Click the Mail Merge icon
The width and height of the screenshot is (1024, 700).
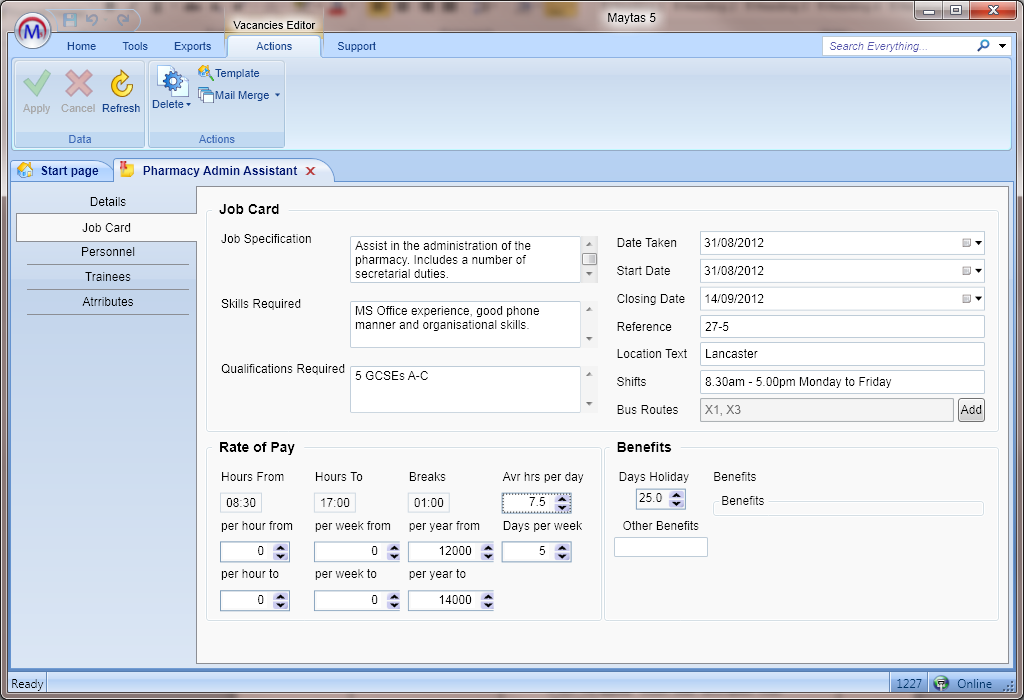point(205,95)
